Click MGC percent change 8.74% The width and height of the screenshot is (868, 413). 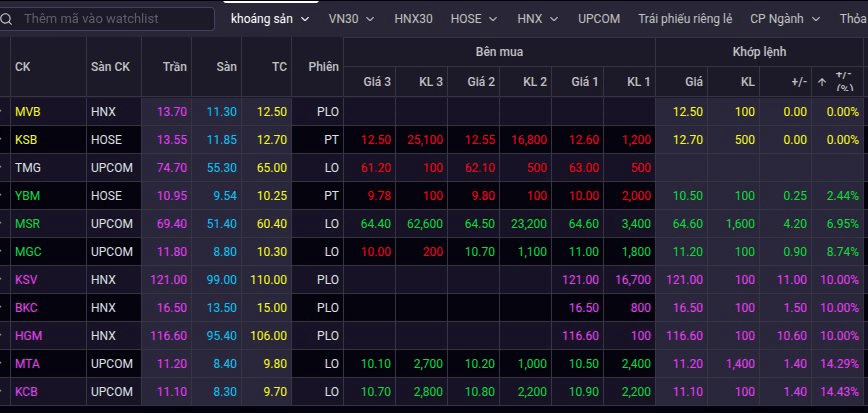tap(843, 252)
